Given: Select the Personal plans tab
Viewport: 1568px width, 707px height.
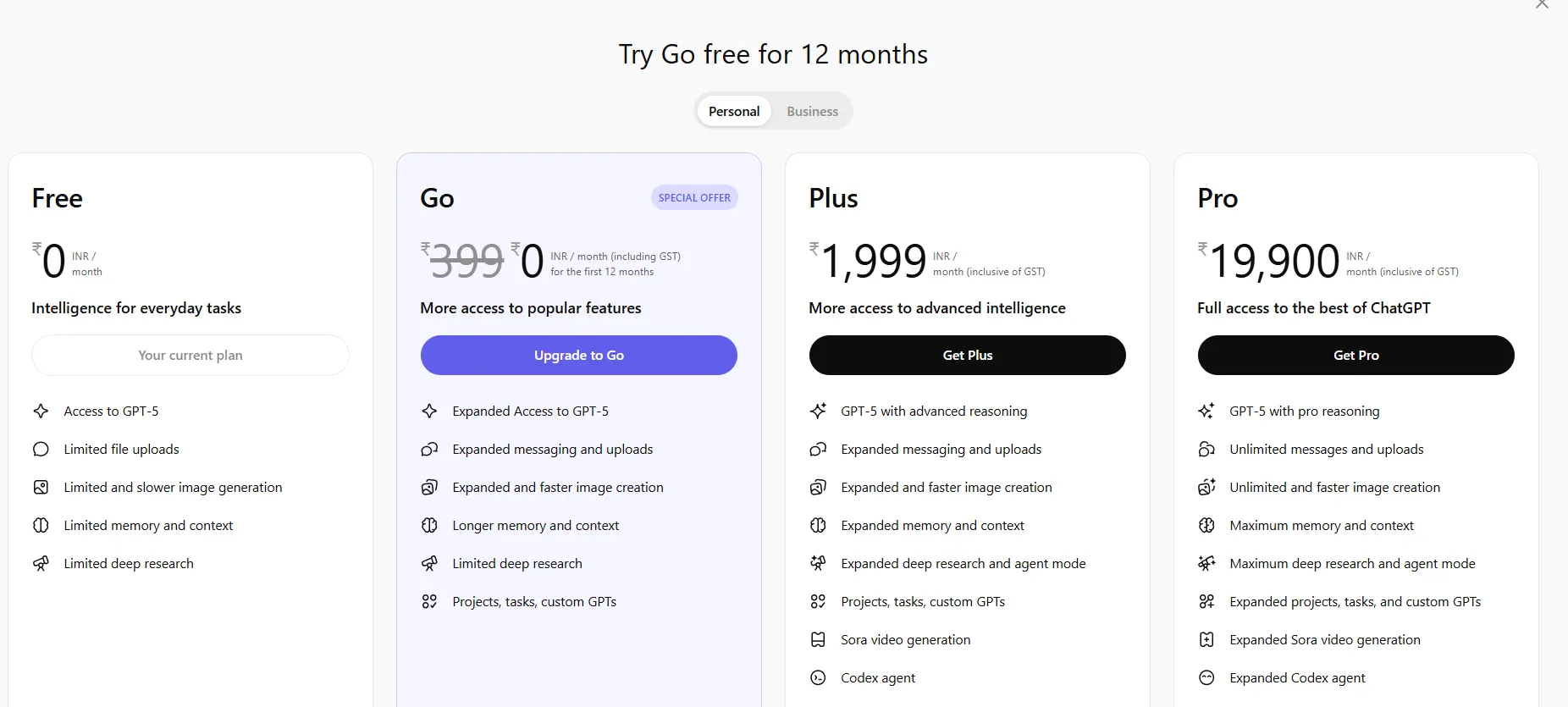Looking at the screenshot, I should [734, 111].
